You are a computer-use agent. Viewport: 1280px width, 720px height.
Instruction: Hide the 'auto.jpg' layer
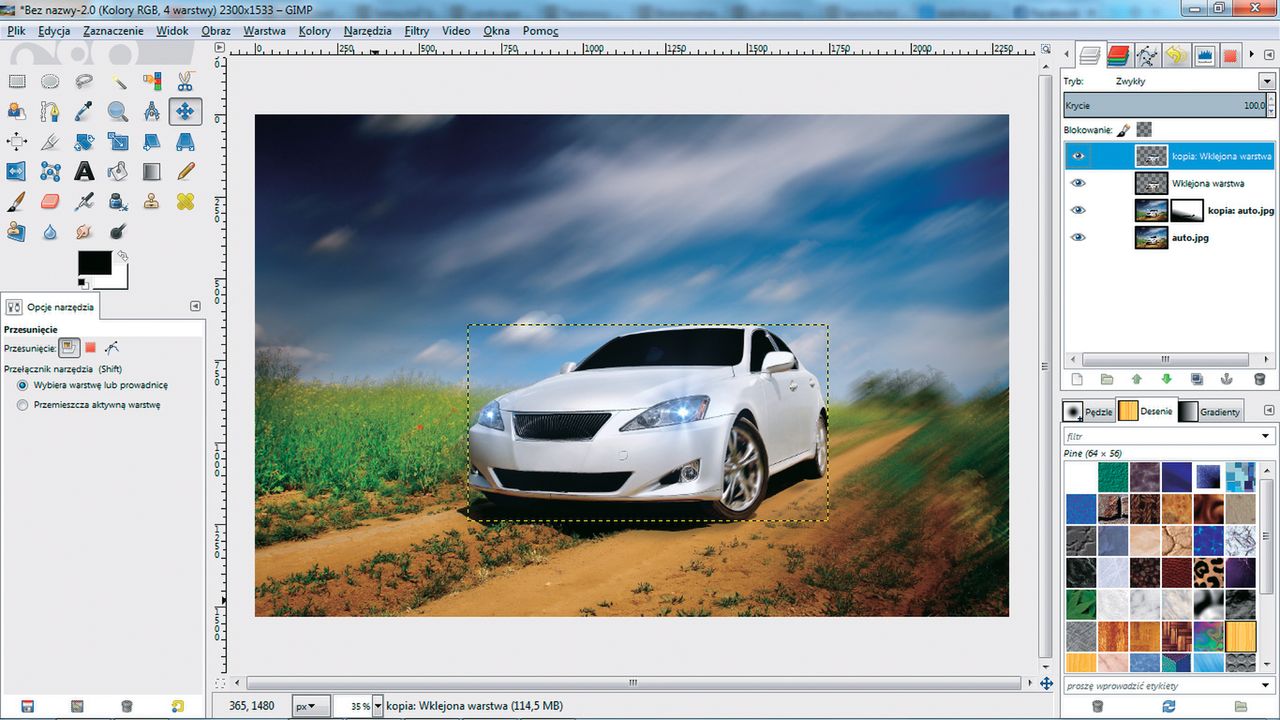1078,237
